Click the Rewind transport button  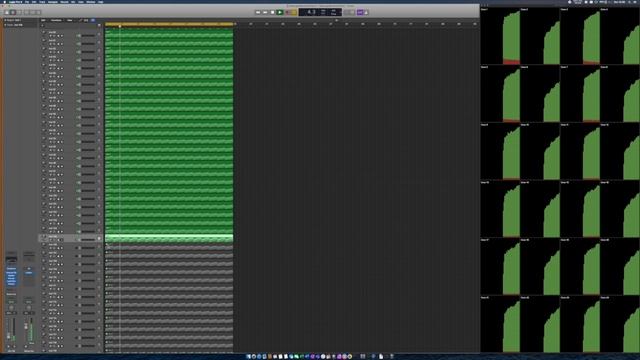coord(258,12)
